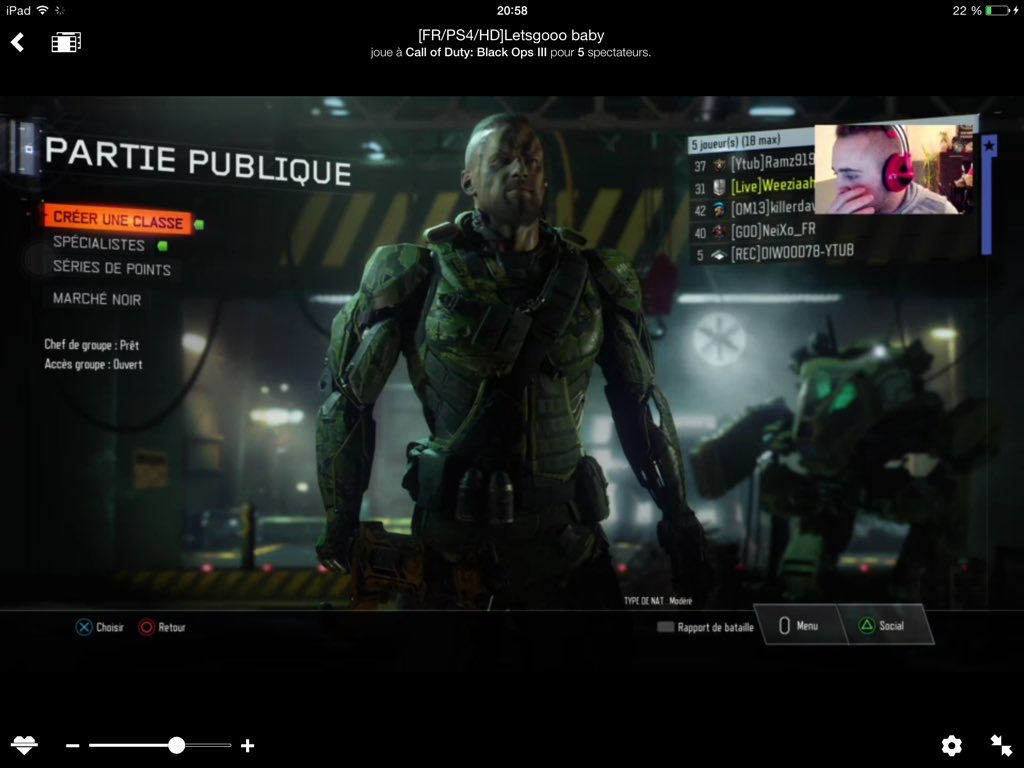Click the circle Retour icon
This screenshot has width=1024, height=768.
coord(146,627)
